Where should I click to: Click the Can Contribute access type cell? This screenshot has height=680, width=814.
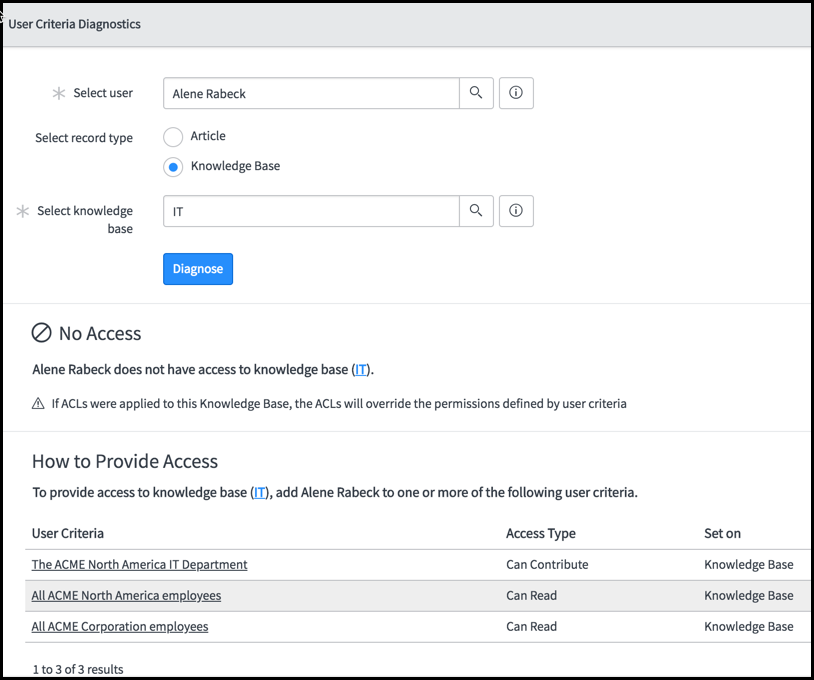coord(547,564)
